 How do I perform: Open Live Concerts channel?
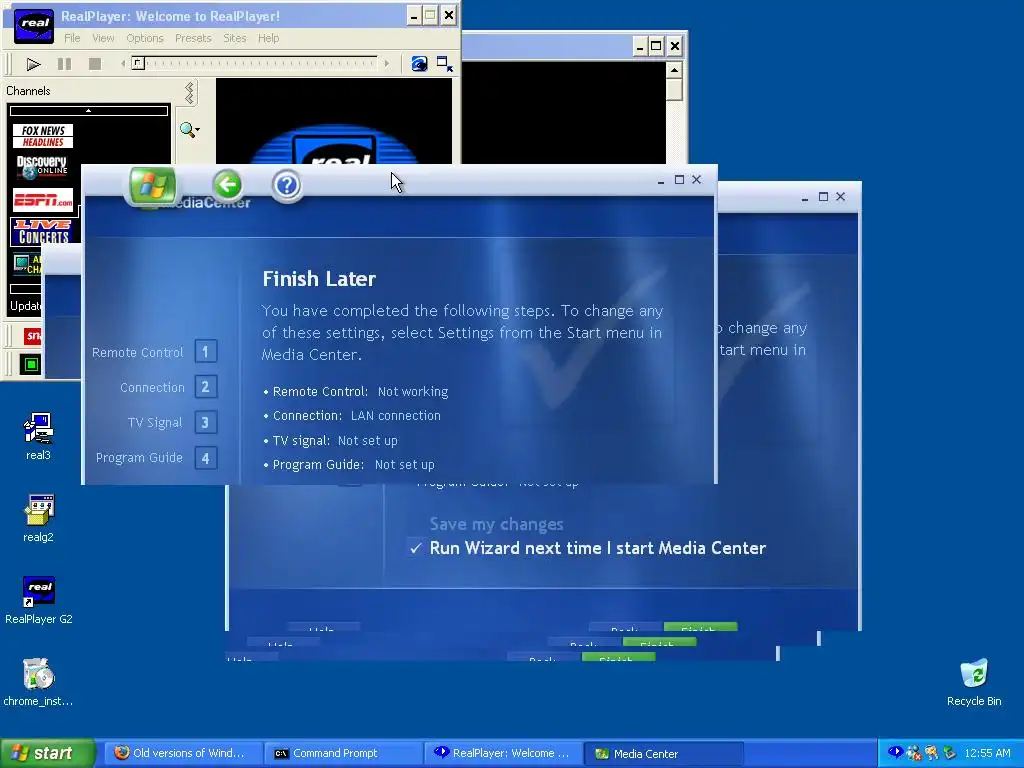pyautogui.click(x=43, y=231)
